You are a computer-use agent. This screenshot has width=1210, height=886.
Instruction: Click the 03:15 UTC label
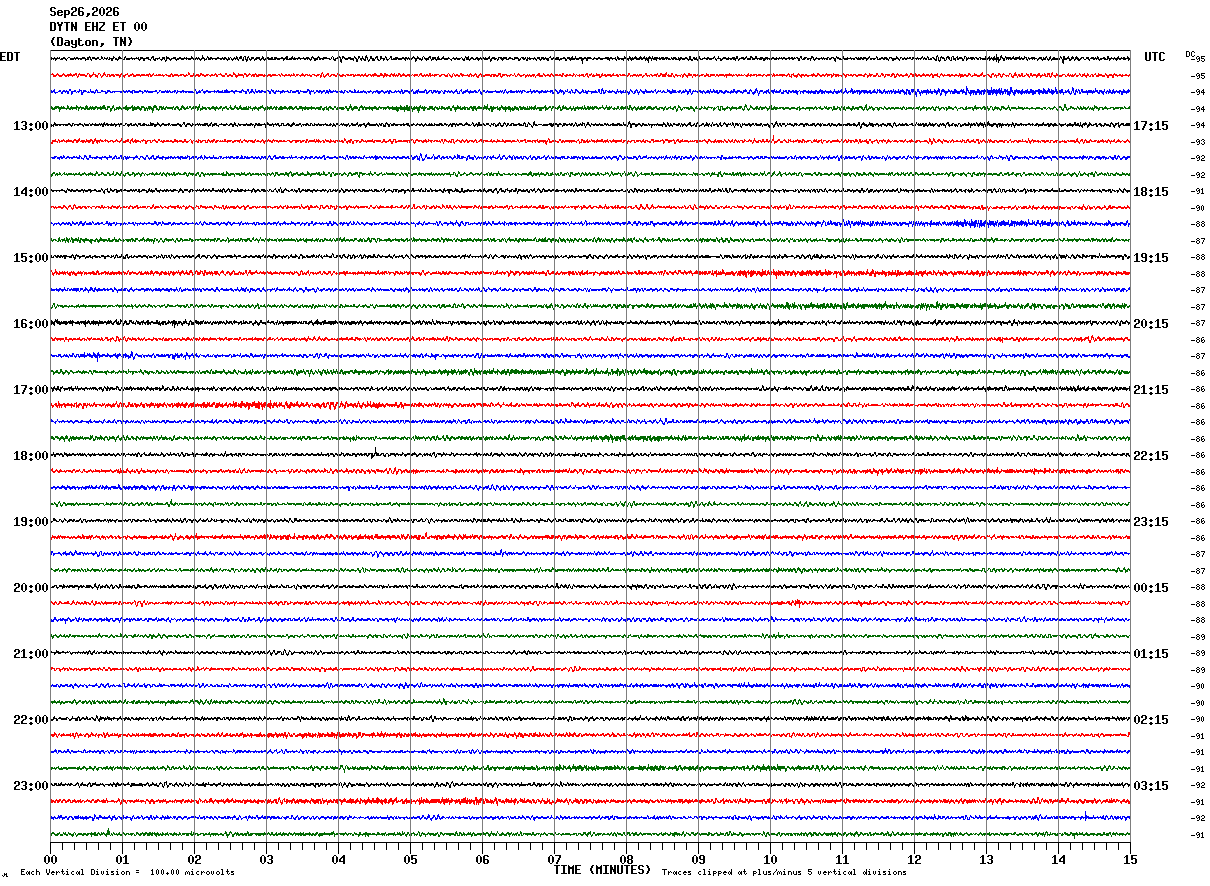tap(1151, 786)
